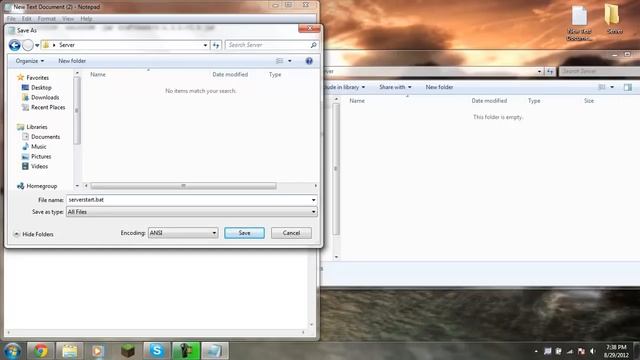The width and height of the screenshot is (640, 360).
Task: Toggle preview pane icon in Explorer window
Action: (628, 87)
